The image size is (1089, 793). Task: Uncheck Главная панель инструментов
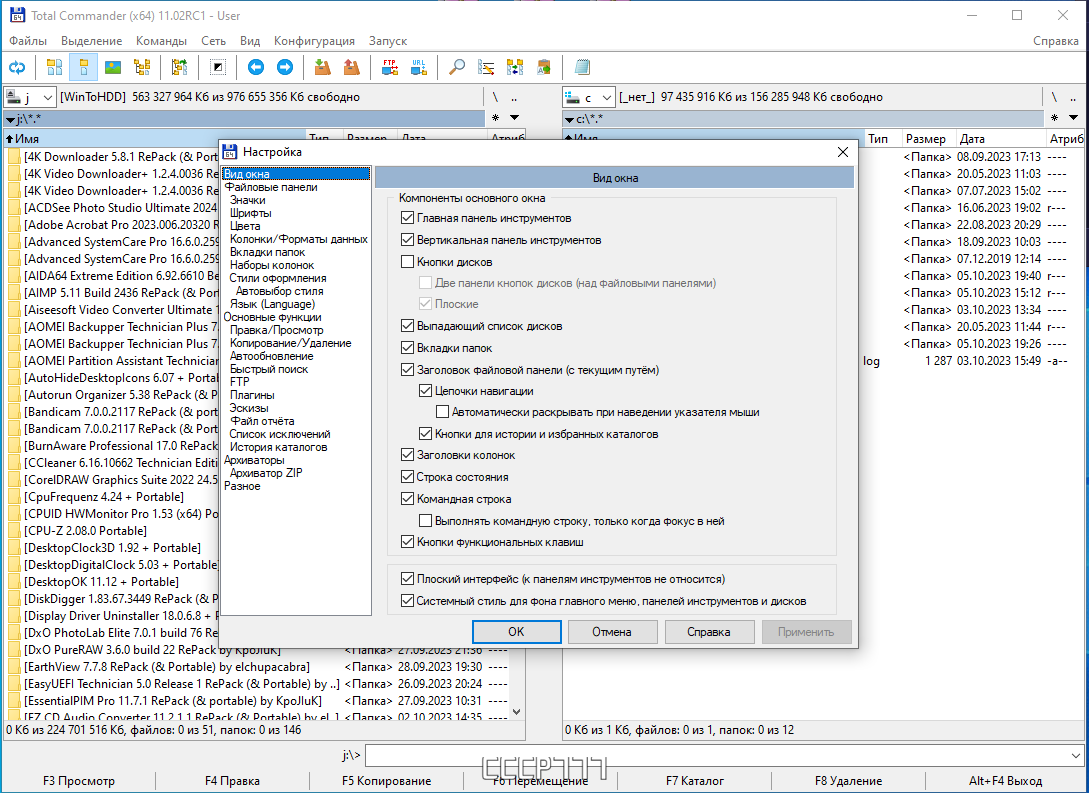tap(408, 218)
